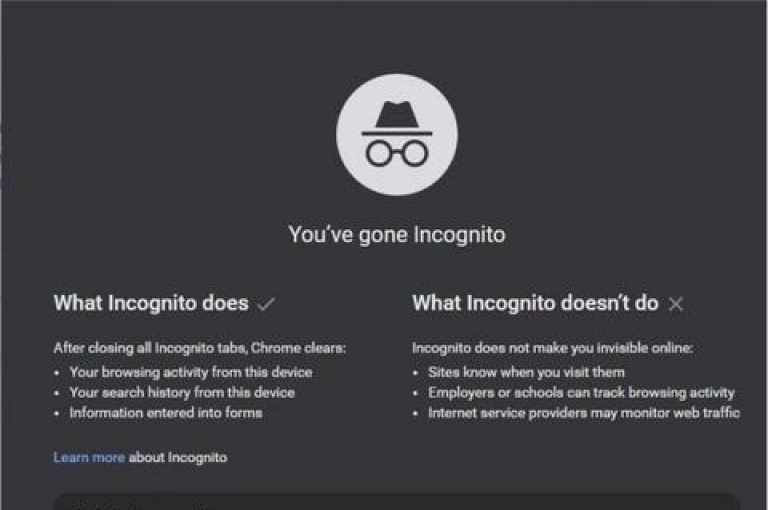Click Information entered into forms item
The width and height of the screenshot is (768, 510).
tap(166, 413)
